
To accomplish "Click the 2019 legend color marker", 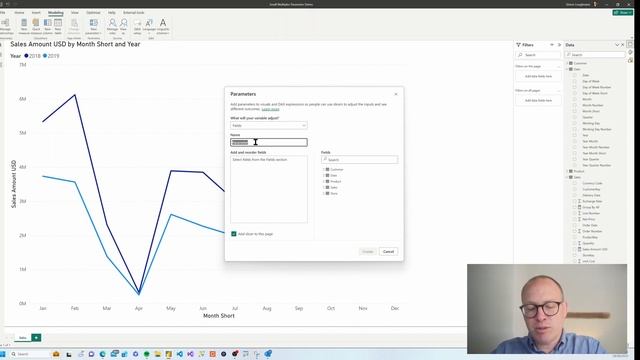I will pyautogui.click(x=45, y=56).
